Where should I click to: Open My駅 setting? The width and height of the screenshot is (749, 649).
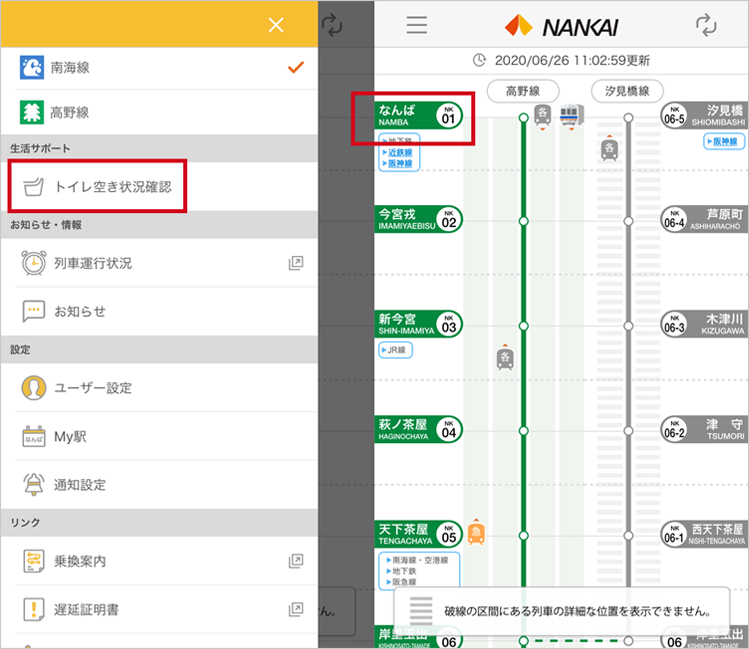point(159,436)
